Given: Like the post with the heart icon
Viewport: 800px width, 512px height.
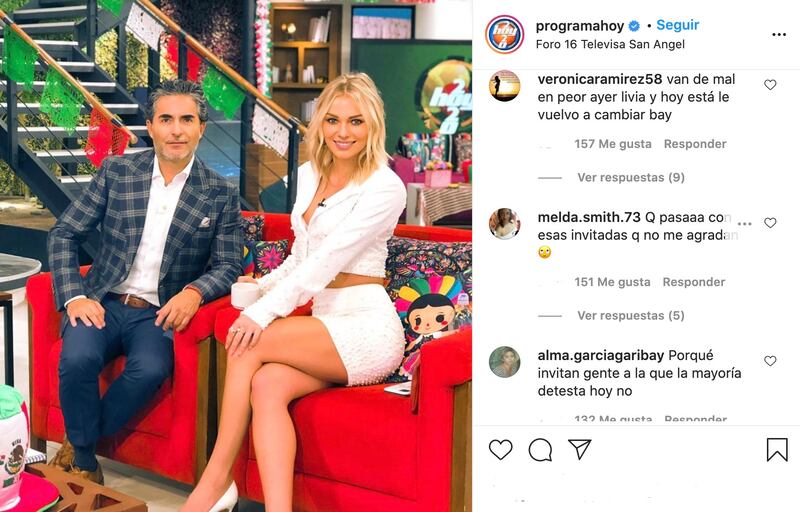Looking at the screenshot, I should 501,450.
